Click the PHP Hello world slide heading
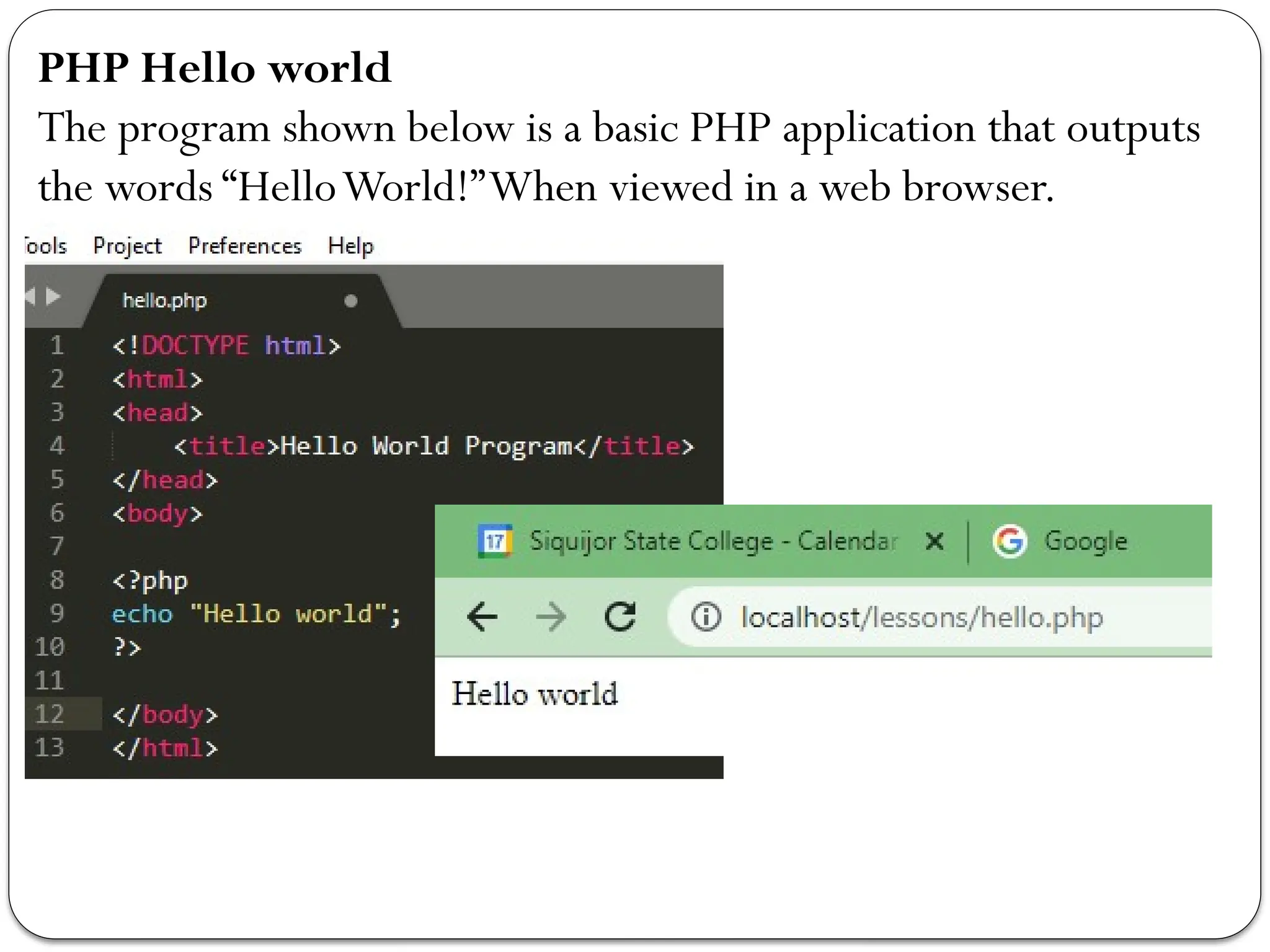The width and height of the screenshot is (1270, 952). coord(215,67)
